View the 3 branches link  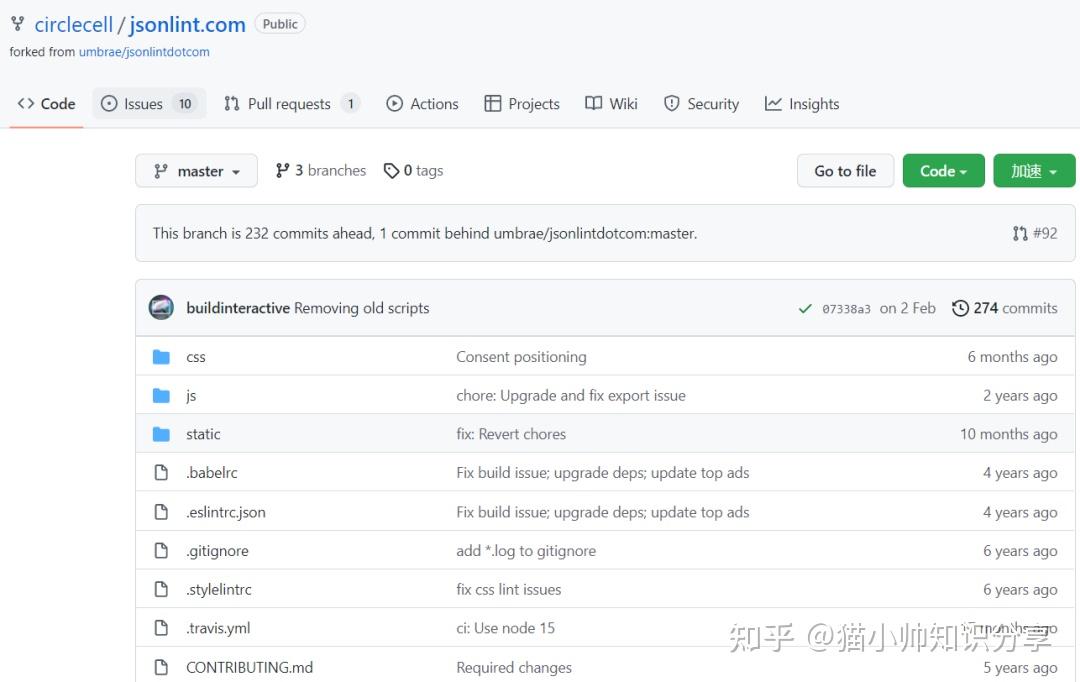(x=320, y=170)
